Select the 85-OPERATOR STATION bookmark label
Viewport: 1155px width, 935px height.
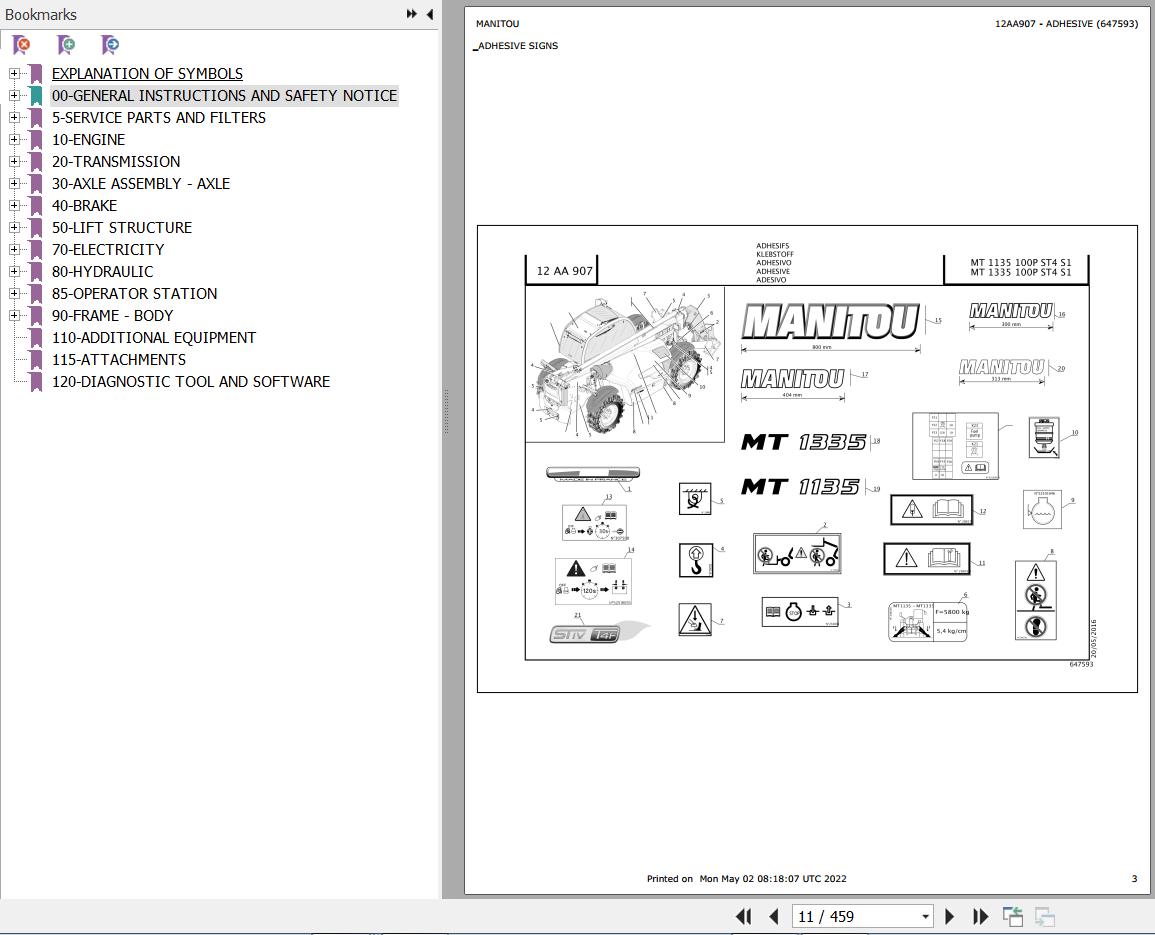coord(134,293)
